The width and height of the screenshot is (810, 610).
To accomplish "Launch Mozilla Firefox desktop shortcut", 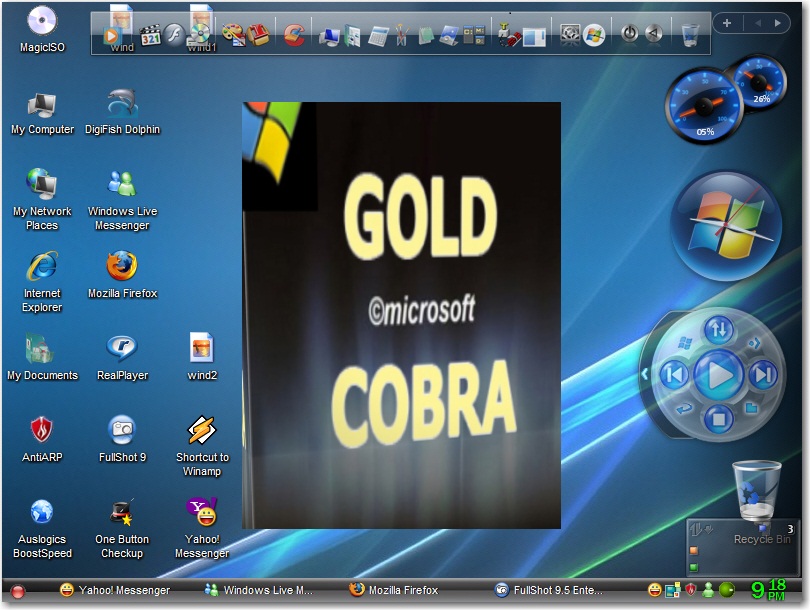I will (122, 275).
